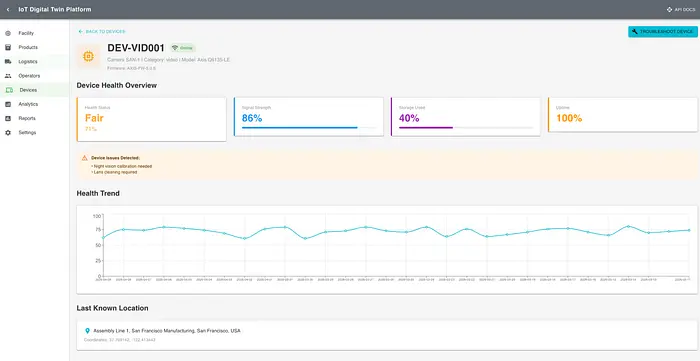Click the Health Trend heading

98,193
